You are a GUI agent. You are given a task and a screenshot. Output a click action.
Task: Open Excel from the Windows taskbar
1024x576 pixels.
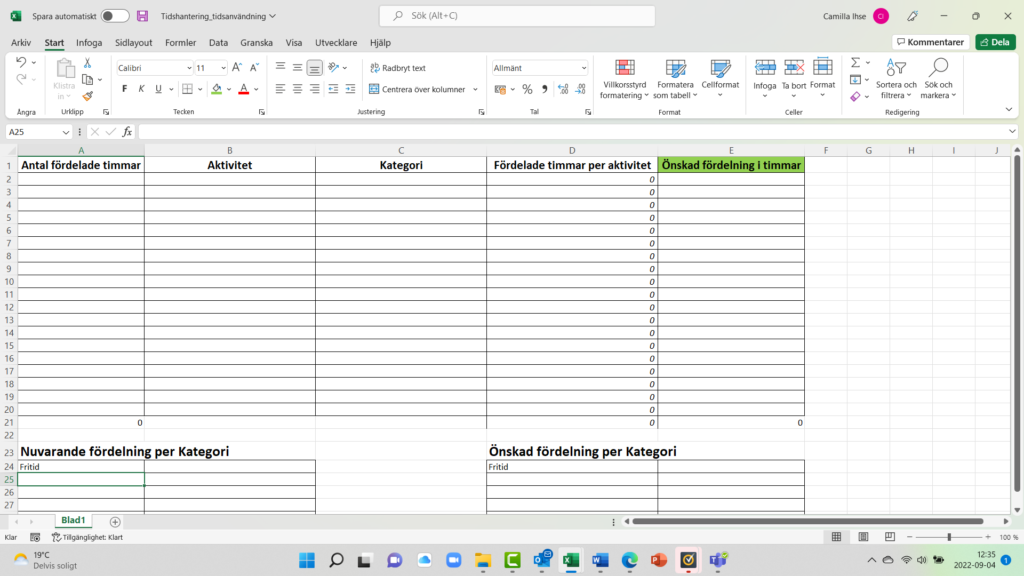571,560
